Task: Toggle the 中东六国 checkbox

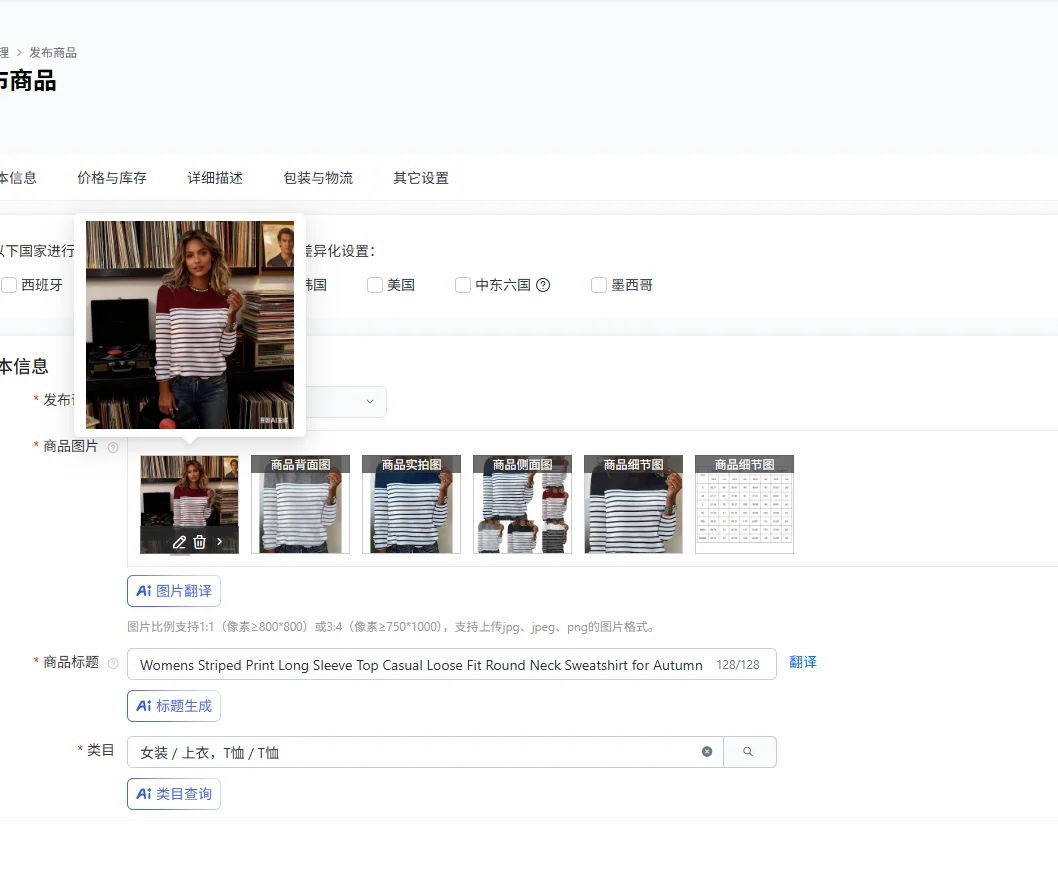Action: click(x=463, y=285)
